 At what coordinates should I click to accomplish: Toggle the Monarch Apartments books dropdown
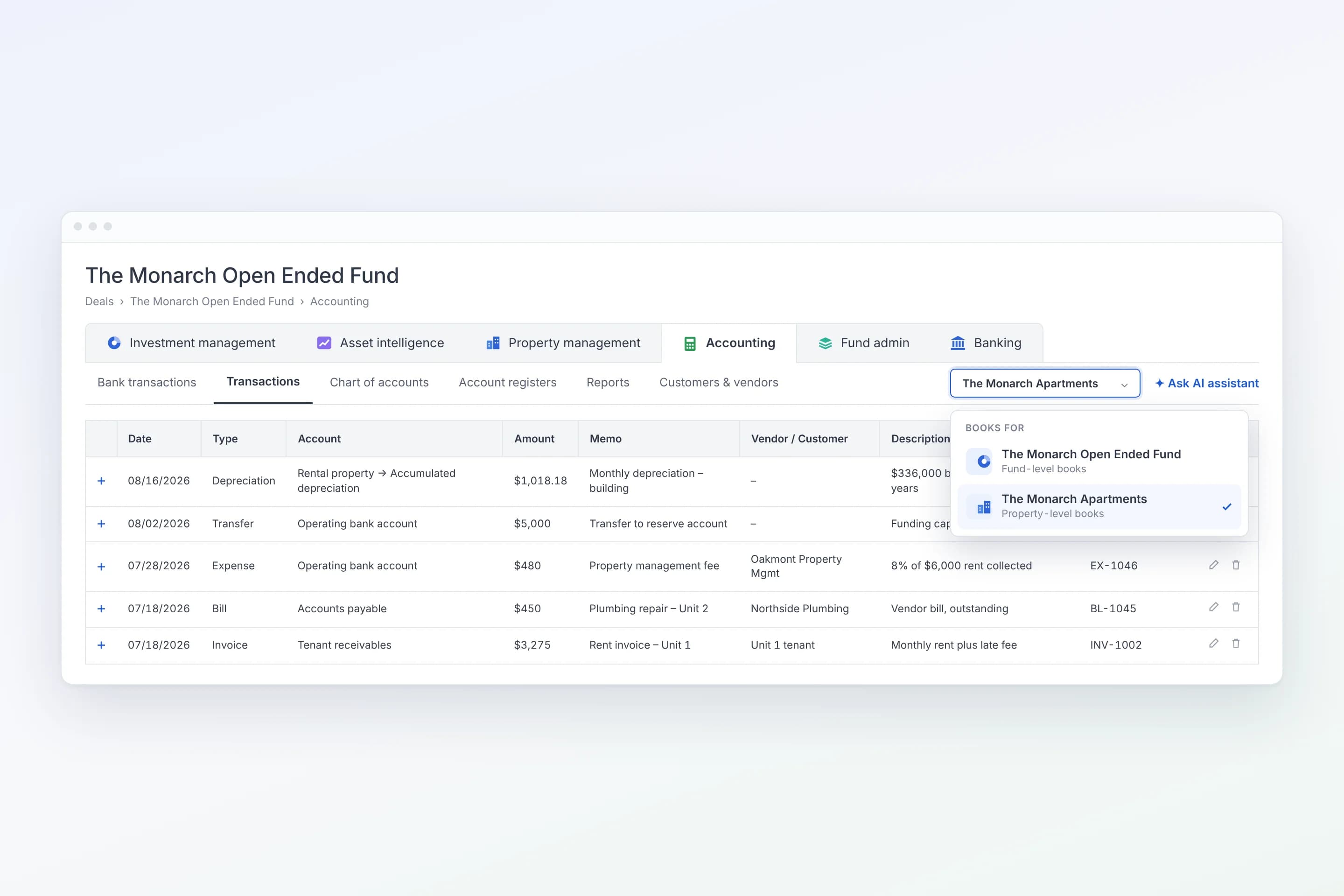pos(1044,384)
